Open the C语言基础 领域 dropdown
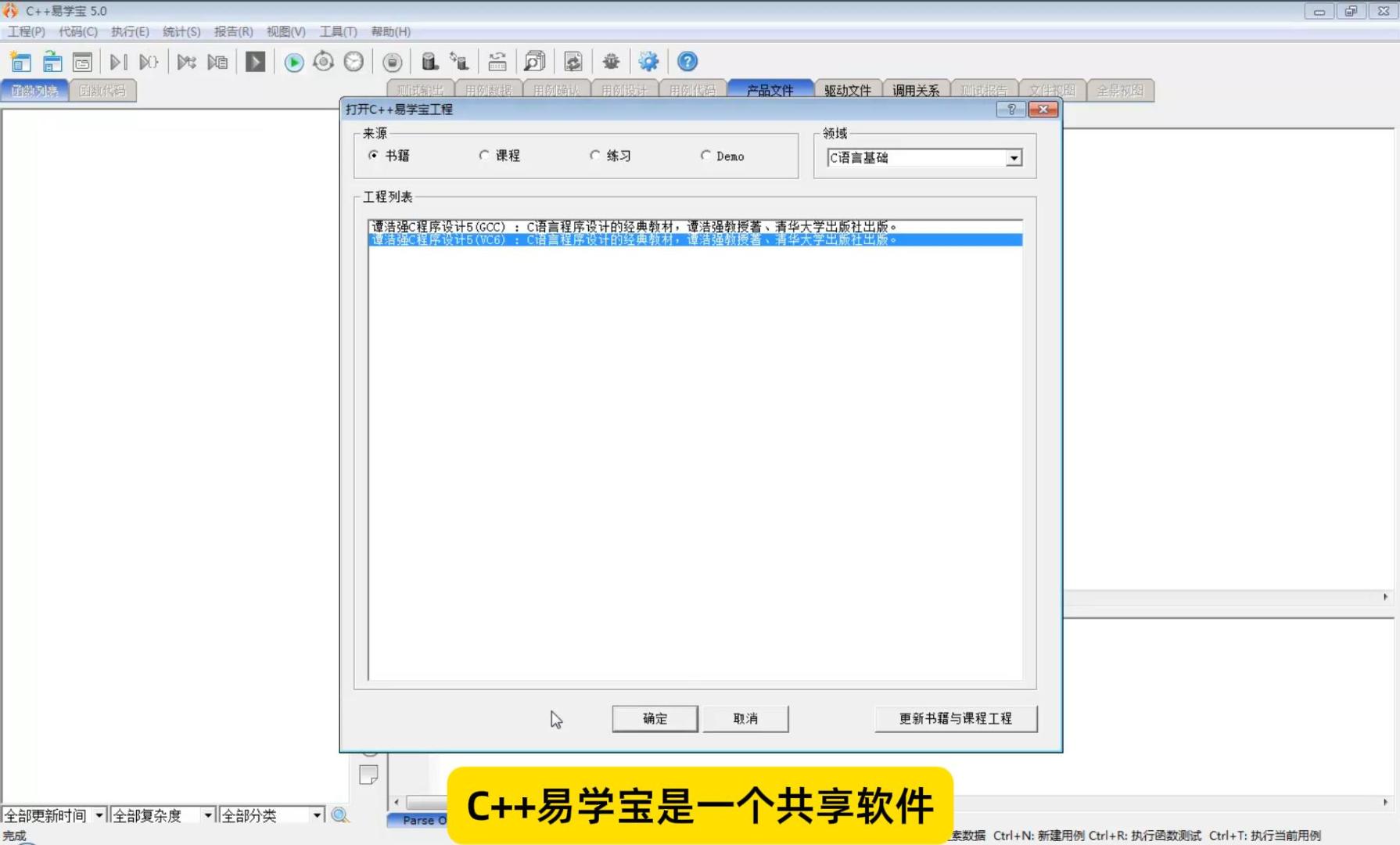Image resolution: width=1400 pixels, height=845 pixels. (x=1014, y=158)
